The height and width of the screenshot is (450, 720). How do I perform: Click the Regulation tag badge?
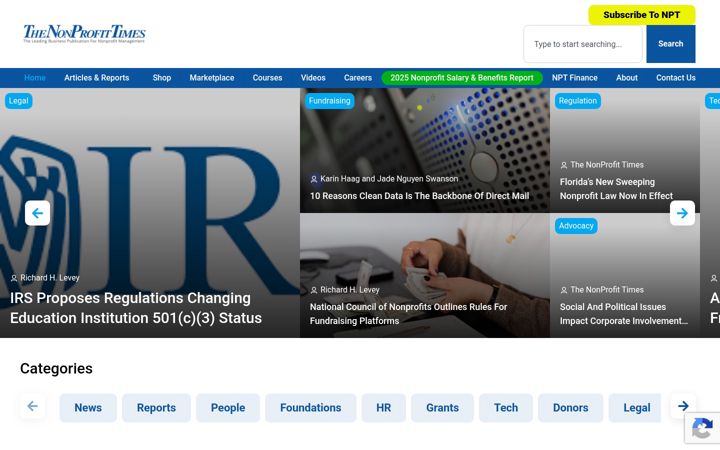(578, 101)
